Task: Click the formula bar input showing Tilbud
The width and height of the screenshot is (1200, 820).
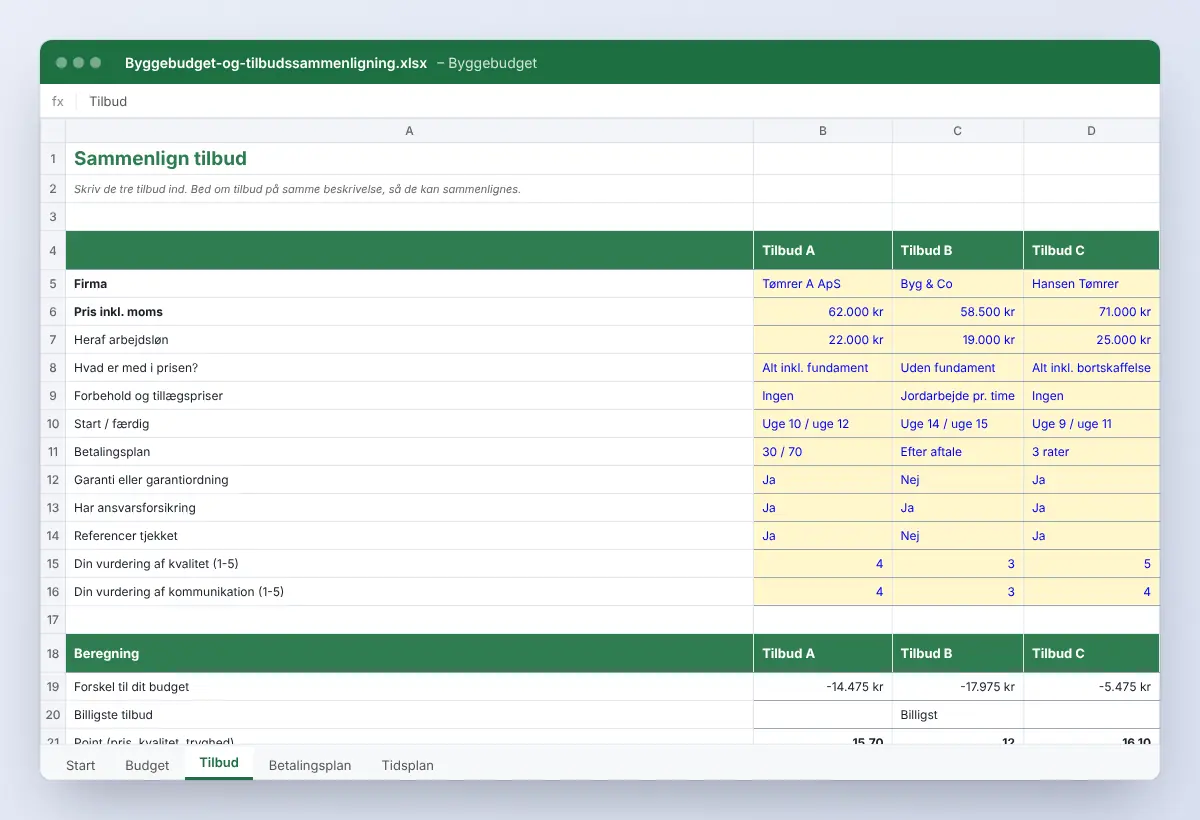Action: (x=620, y=101)
